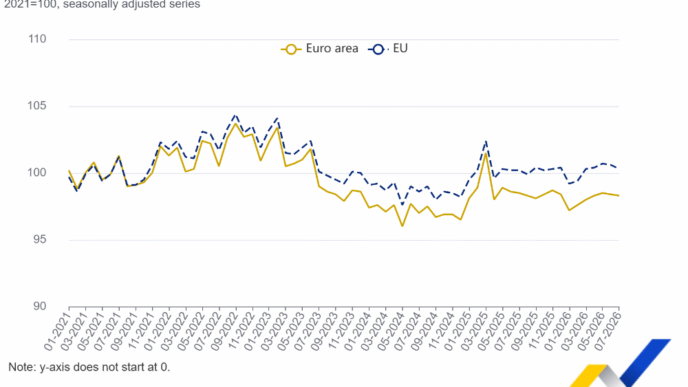Screen dimensions: 688x387
Task: Click the 07-2026 x-axis label
Action: 607,331
